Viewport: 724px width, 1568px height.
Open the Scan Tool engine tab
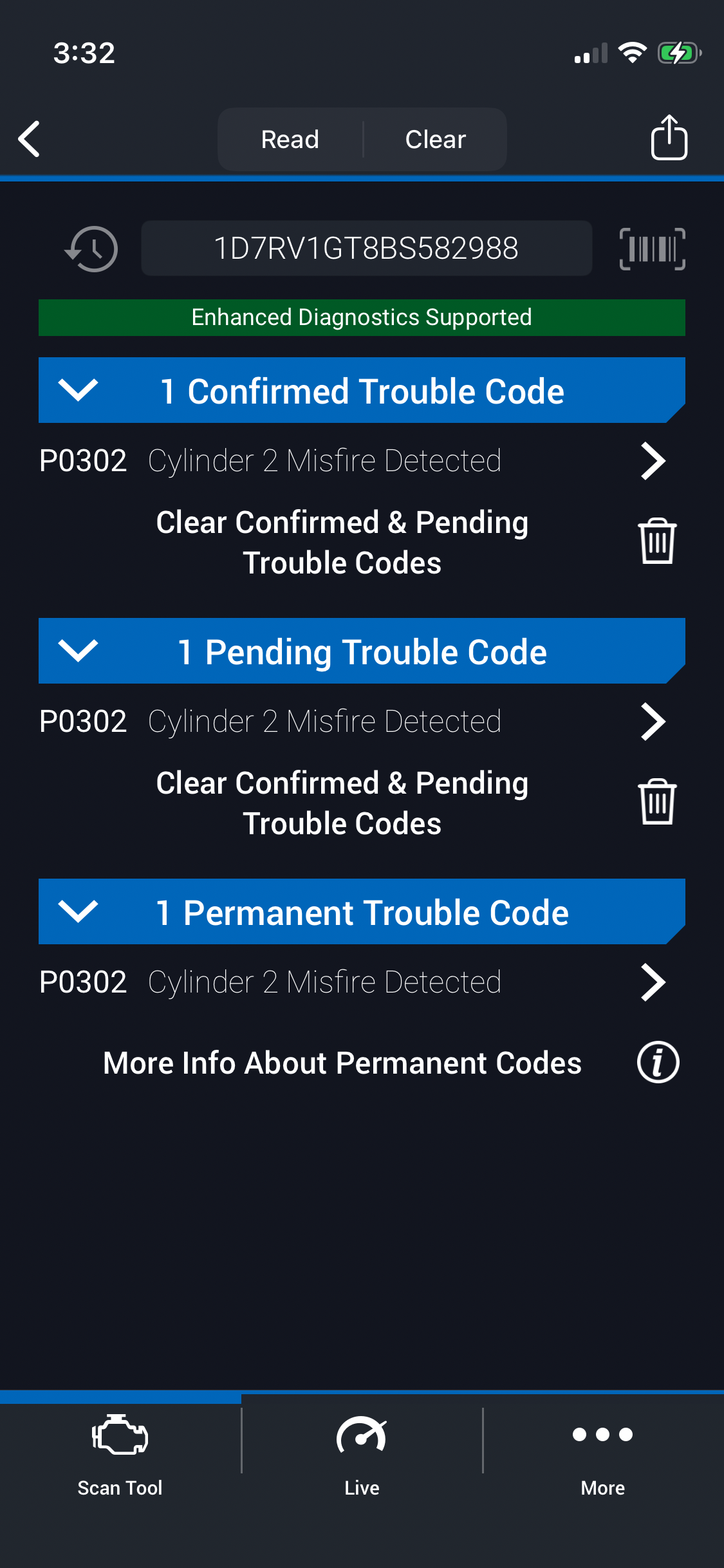coord(120,1453)
